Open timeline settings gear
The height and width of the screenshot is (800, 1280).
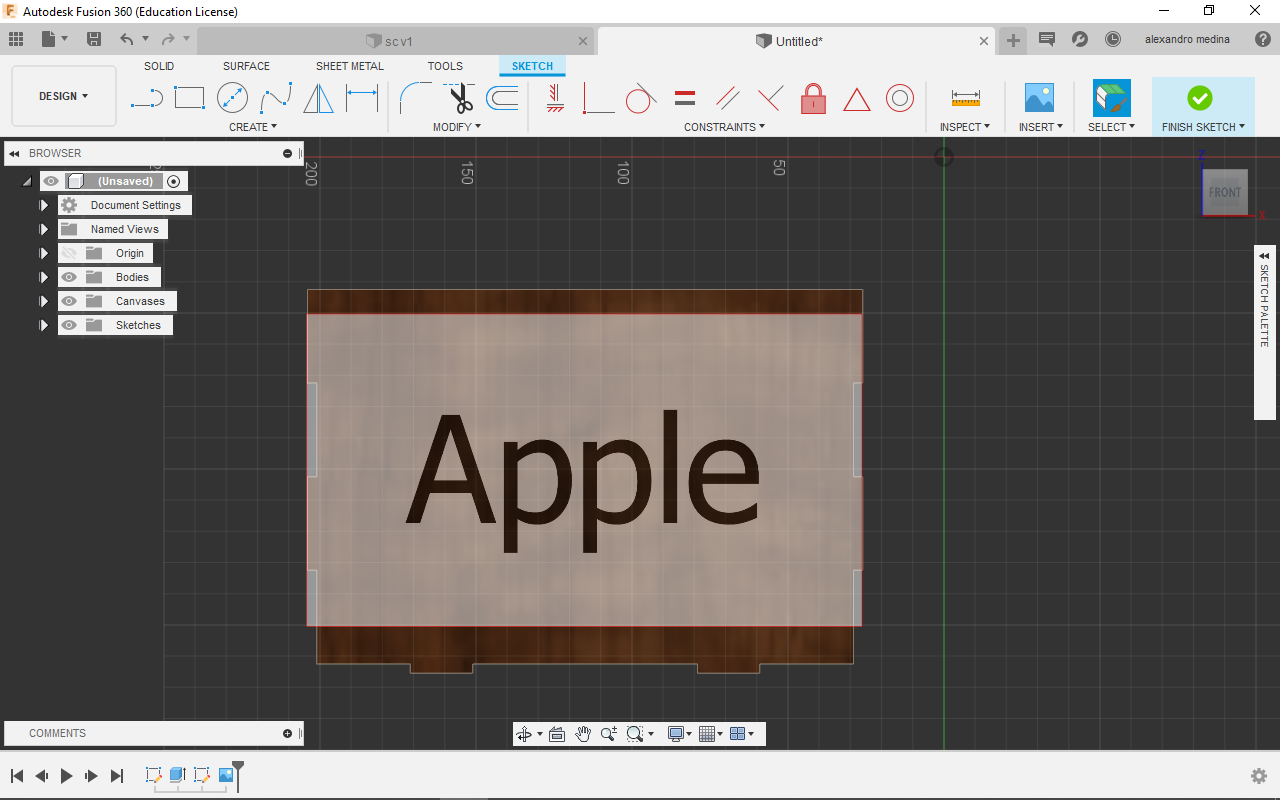point(1259,776)
